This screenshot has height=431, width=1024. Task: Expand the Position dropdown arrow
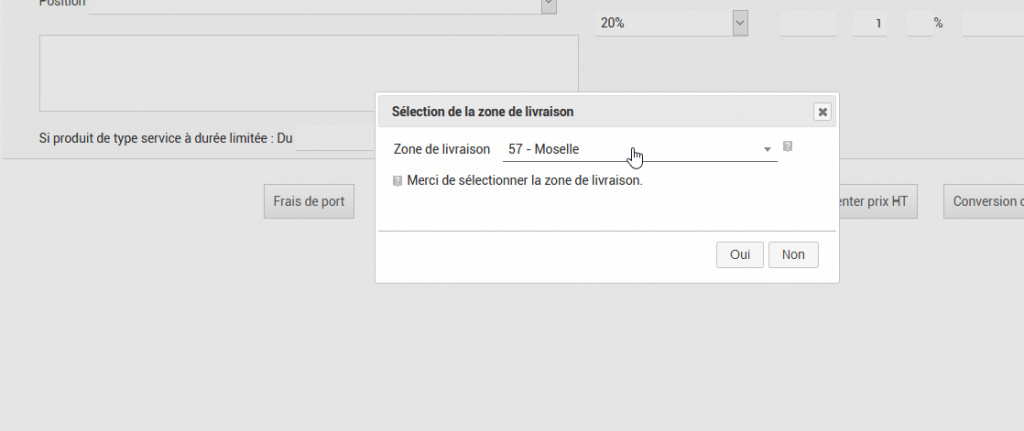click(549, 5)
